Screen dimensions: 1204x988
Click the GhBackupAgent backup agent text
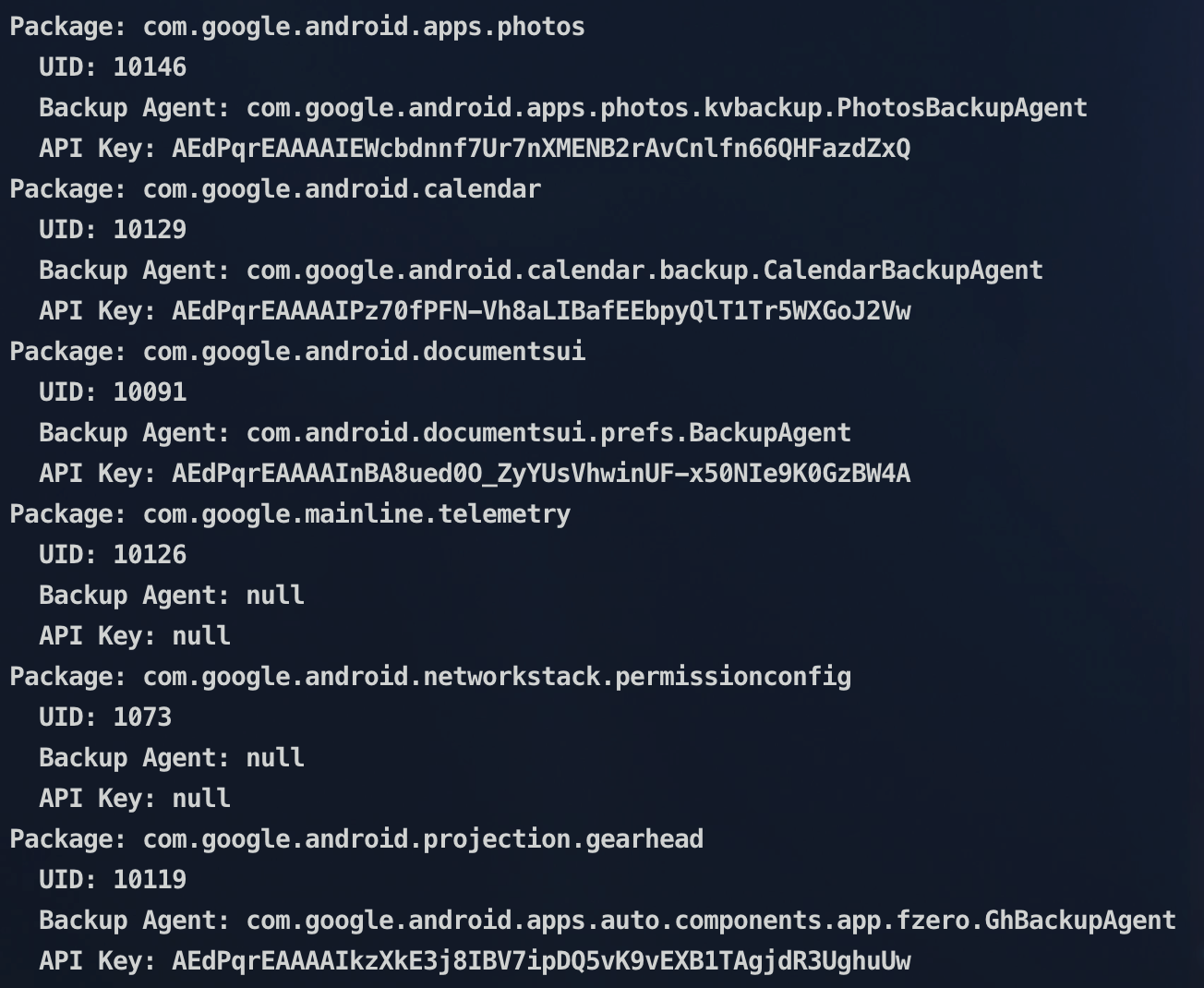tap(711, 921)
